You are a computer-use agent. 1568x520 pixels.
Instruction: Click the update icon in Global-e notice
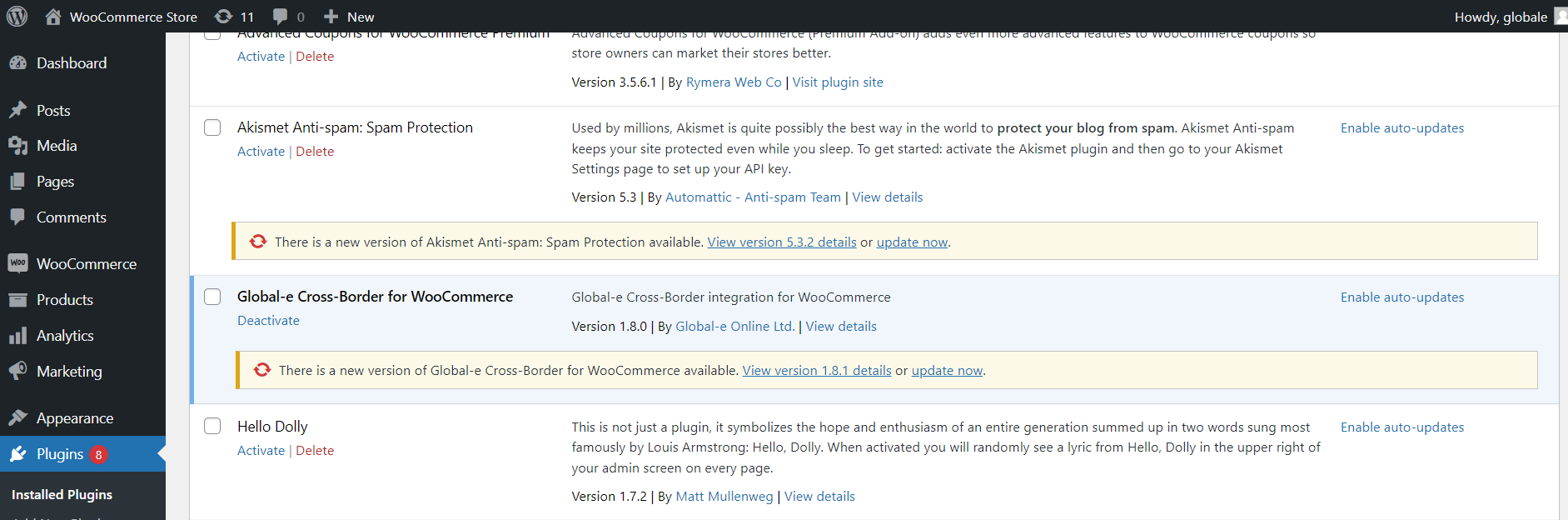(x=262, y=370)
